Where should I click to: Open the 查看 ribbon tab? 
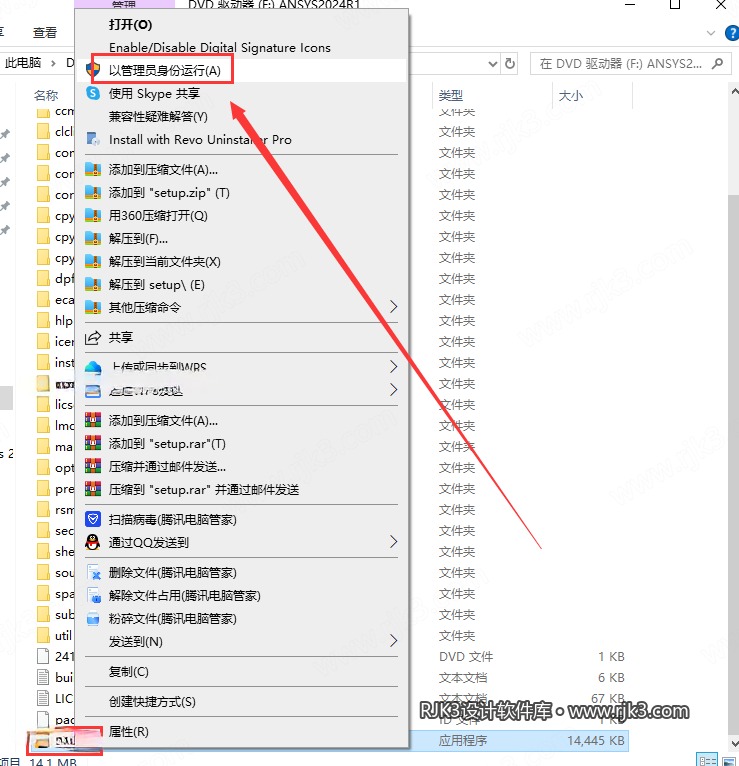pos(45,33)
